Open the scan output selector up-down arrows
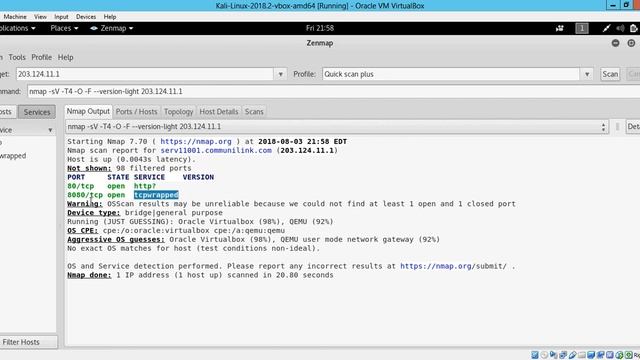The height and width of the screenshot is (360, 640). pyautogui.click(x=603, y=127)
